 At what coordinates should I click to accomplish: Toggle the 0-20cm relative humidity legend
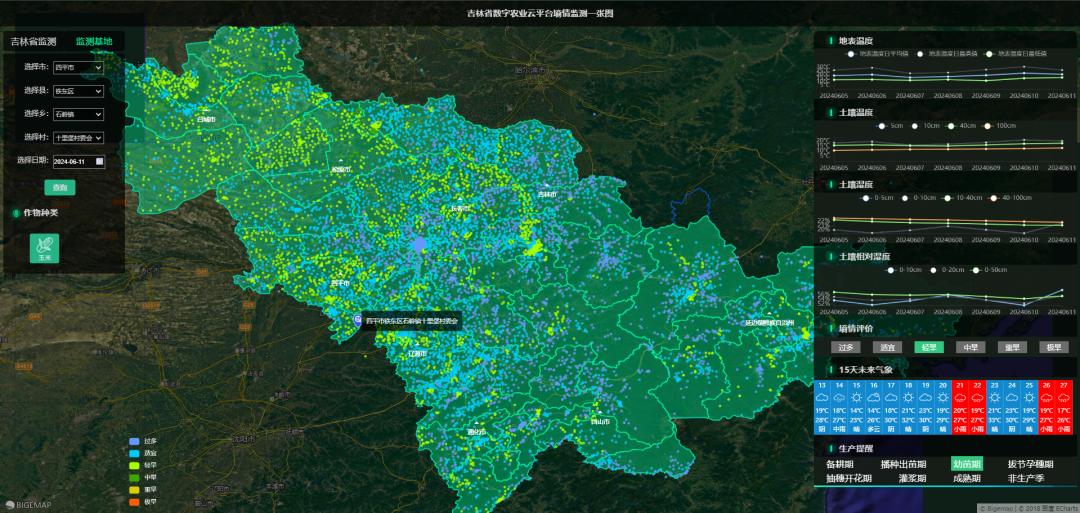pos(946,270)
